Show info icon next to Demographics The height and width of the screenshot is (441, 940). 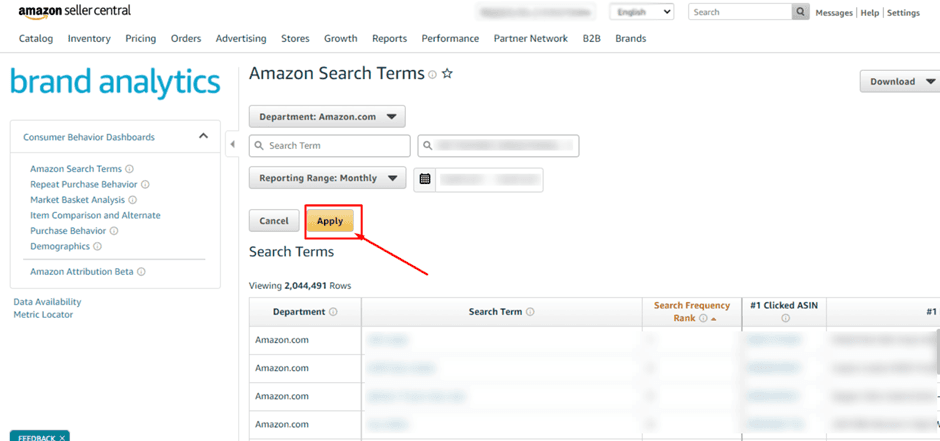point(97,246)
